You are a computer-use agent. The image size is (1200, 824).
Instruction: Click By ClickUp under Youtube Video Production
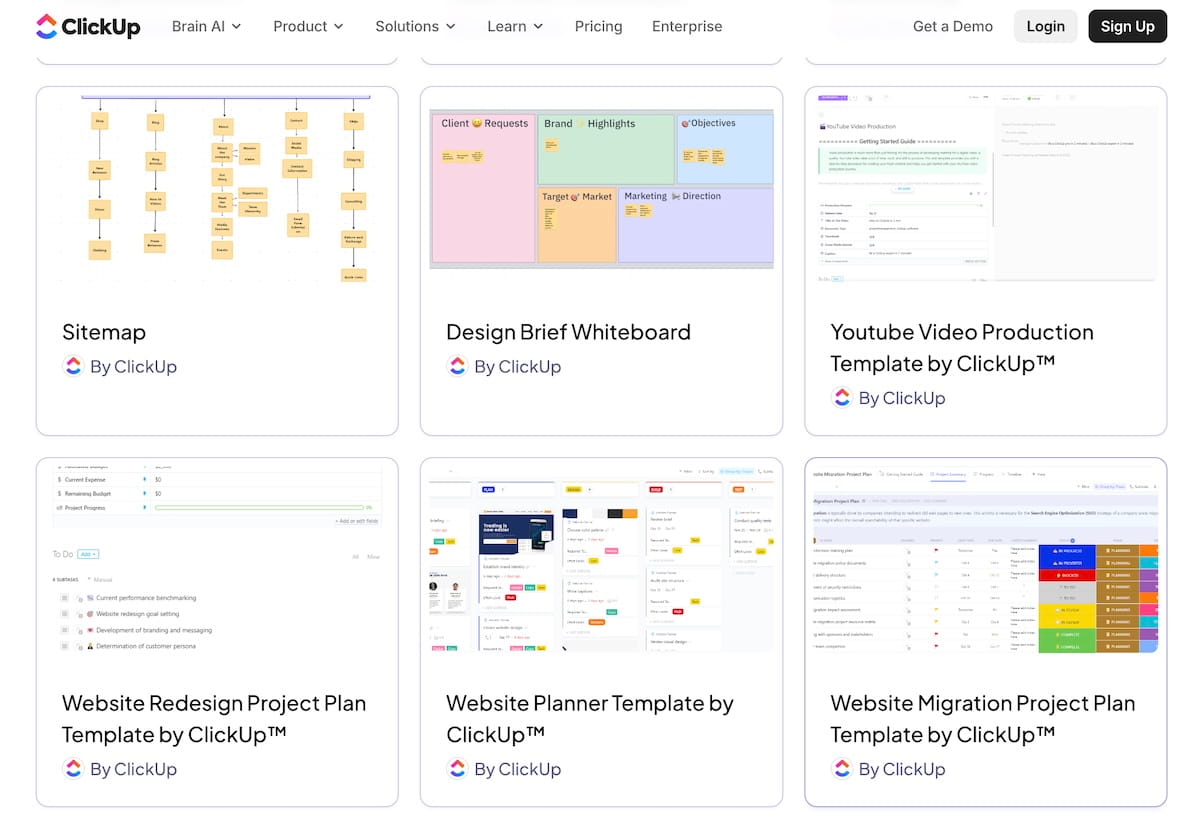pyautogui.click(x=902, y=398)
